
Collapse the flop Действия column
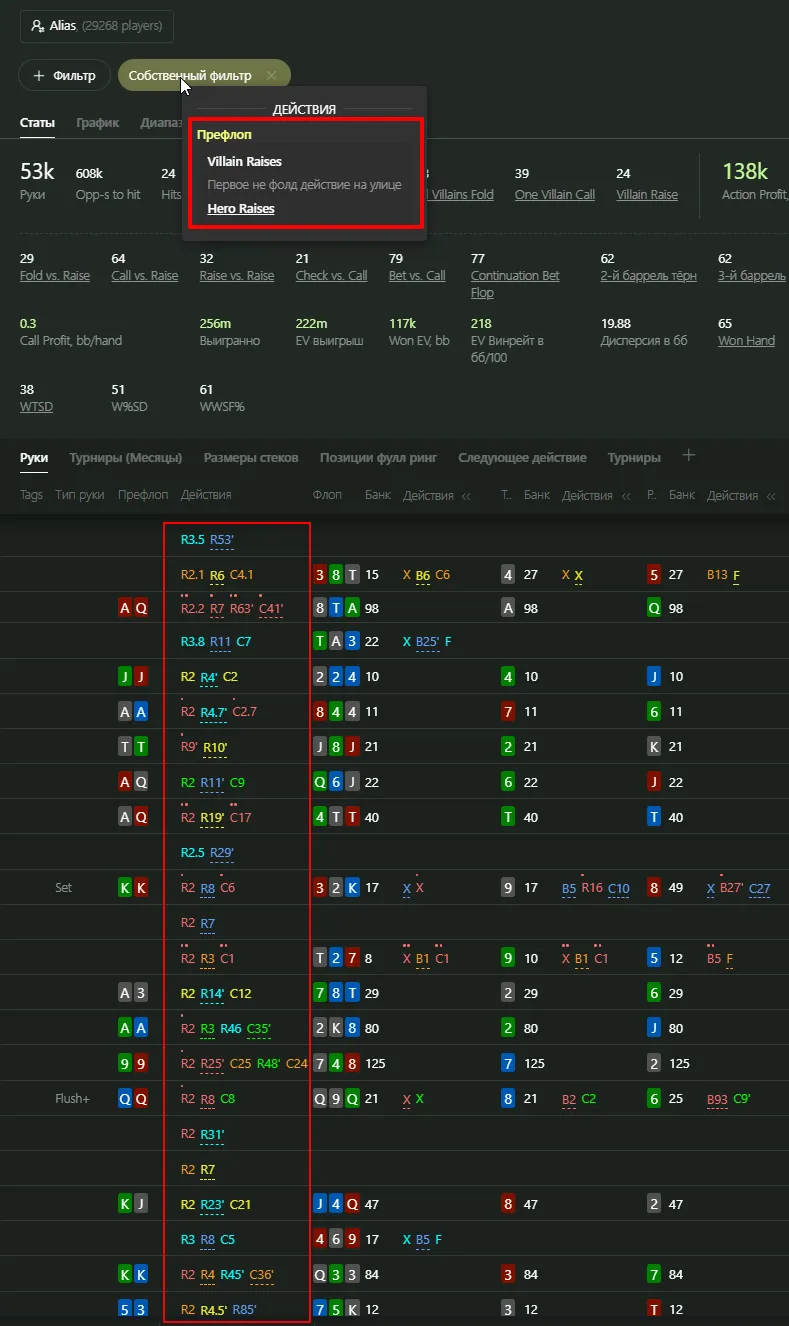(464, 496)
